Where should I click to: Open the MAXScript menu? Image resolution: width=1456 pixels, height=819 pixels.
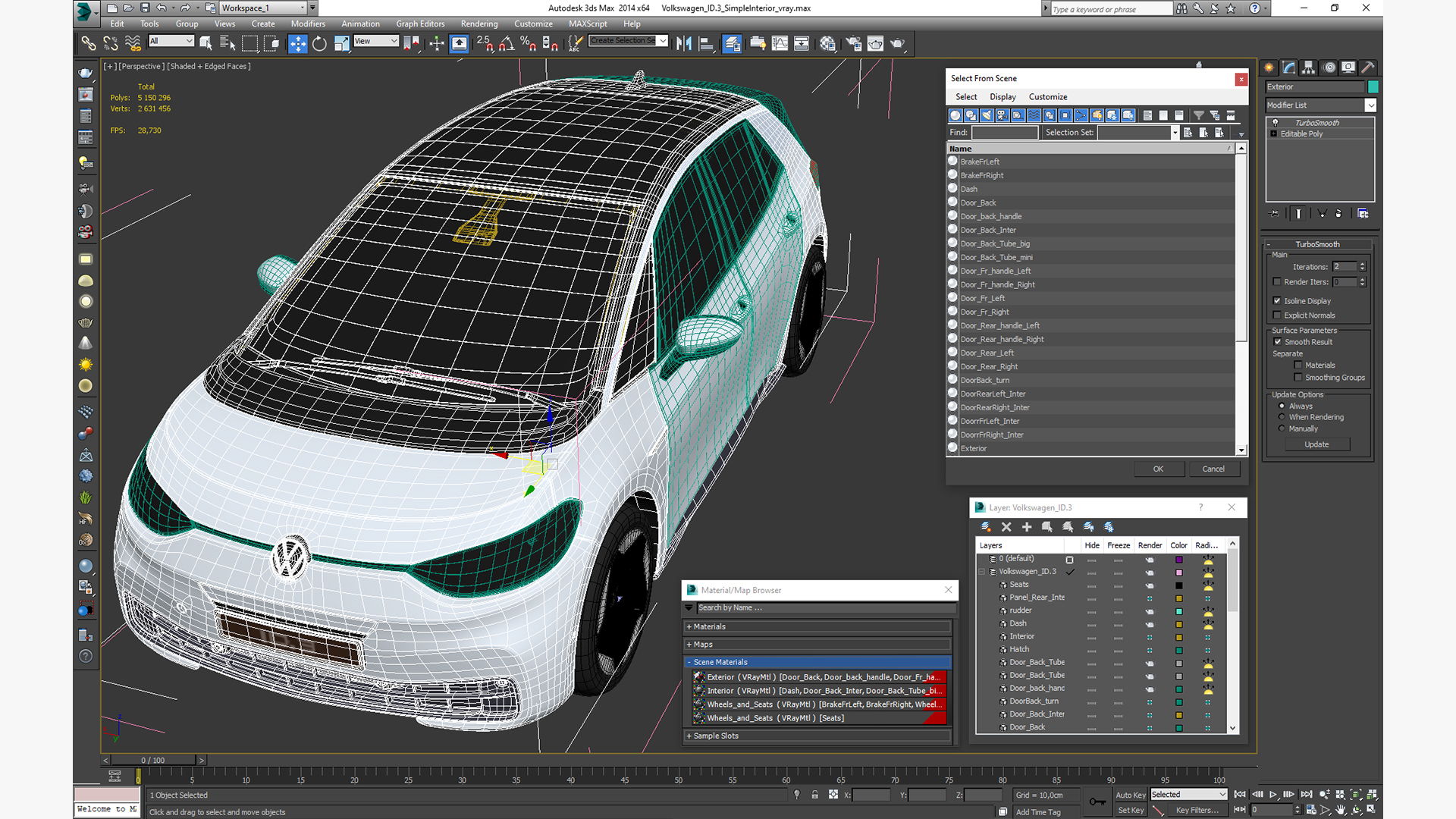[588, 24]
